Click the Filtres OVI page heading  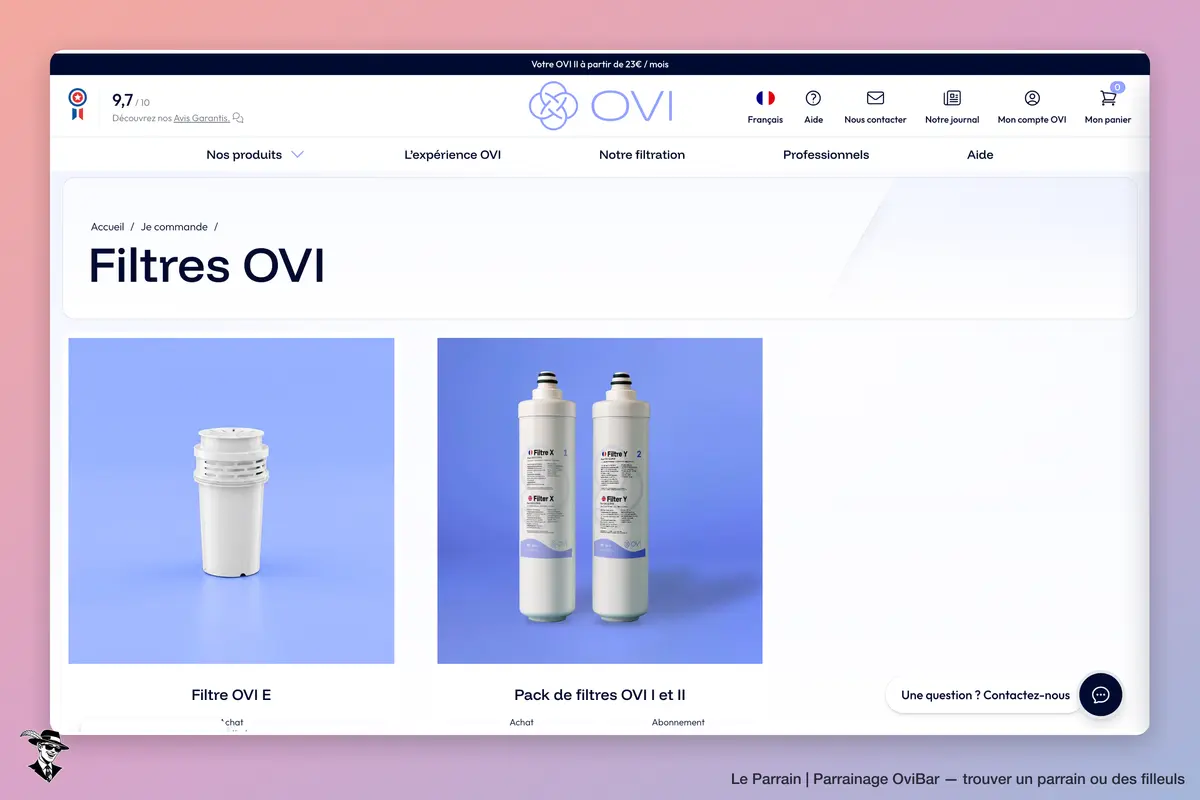[x=207, y=267]
